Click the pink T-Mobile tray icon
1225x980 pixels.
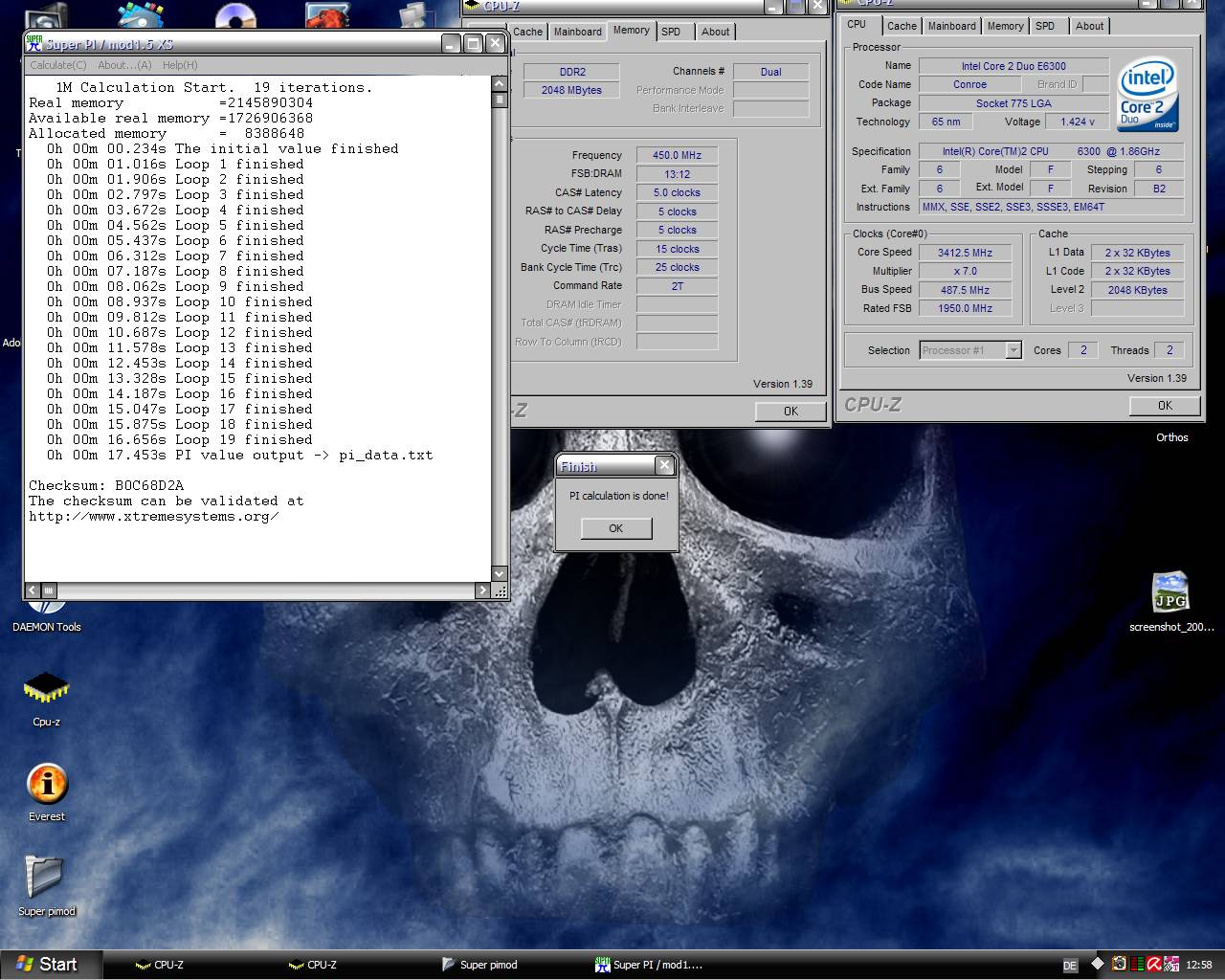point(1173,964)
